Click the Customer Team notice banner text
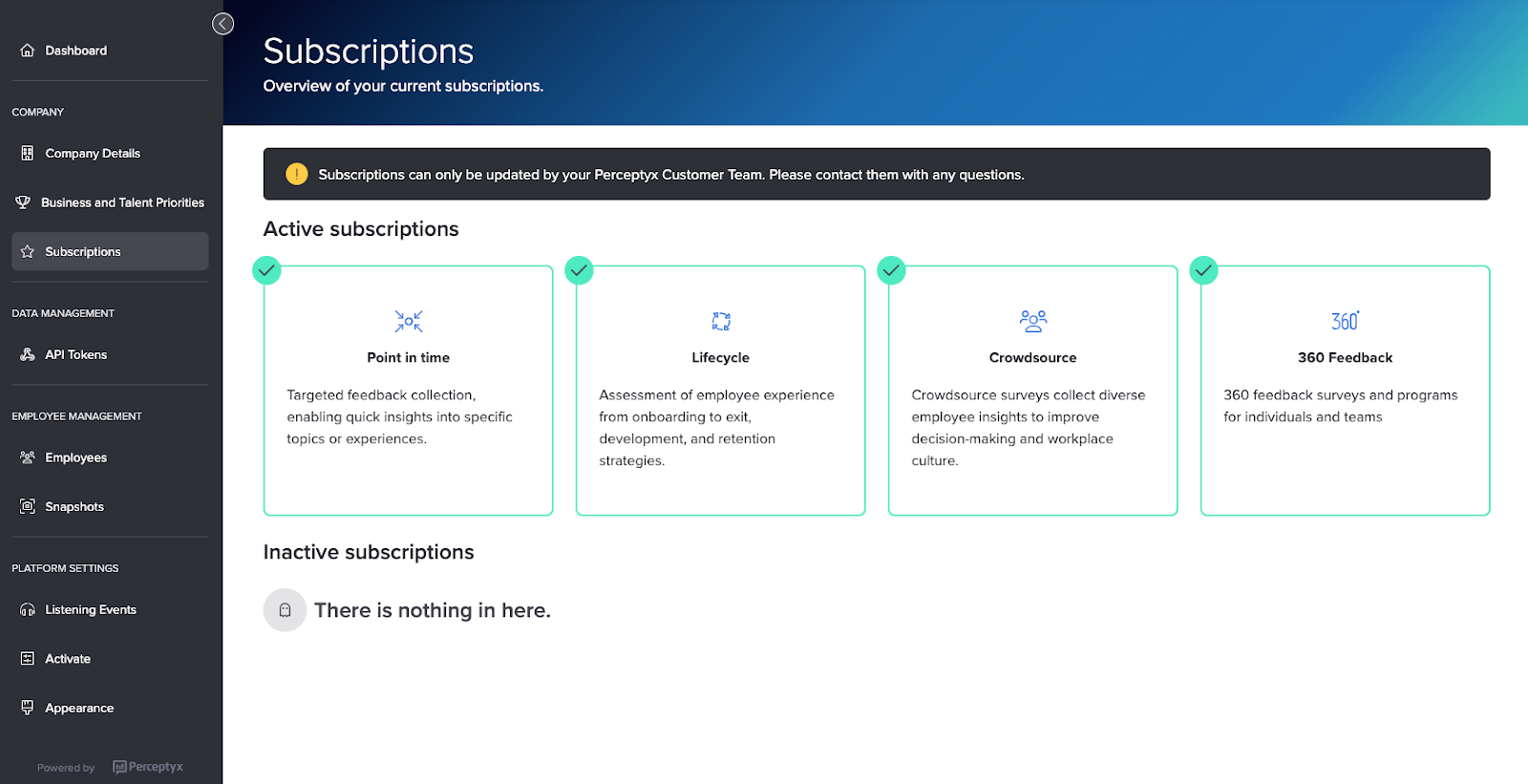The width and height of the screenshot is (1528, 784). pyautogui.click(x=671, y=175)
